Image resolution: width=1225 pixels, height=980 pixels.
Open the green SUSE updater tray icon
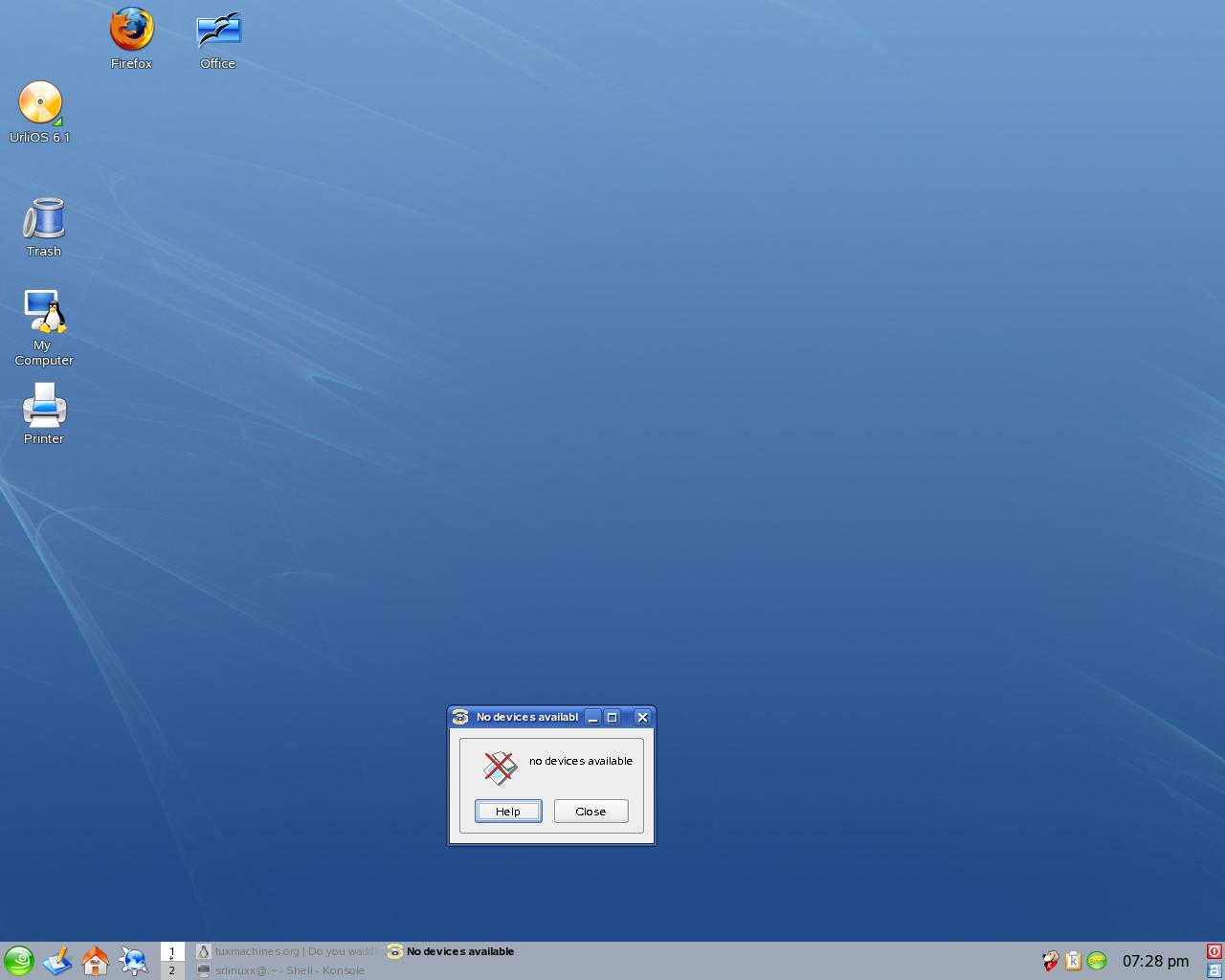(x=1097, y=961)
